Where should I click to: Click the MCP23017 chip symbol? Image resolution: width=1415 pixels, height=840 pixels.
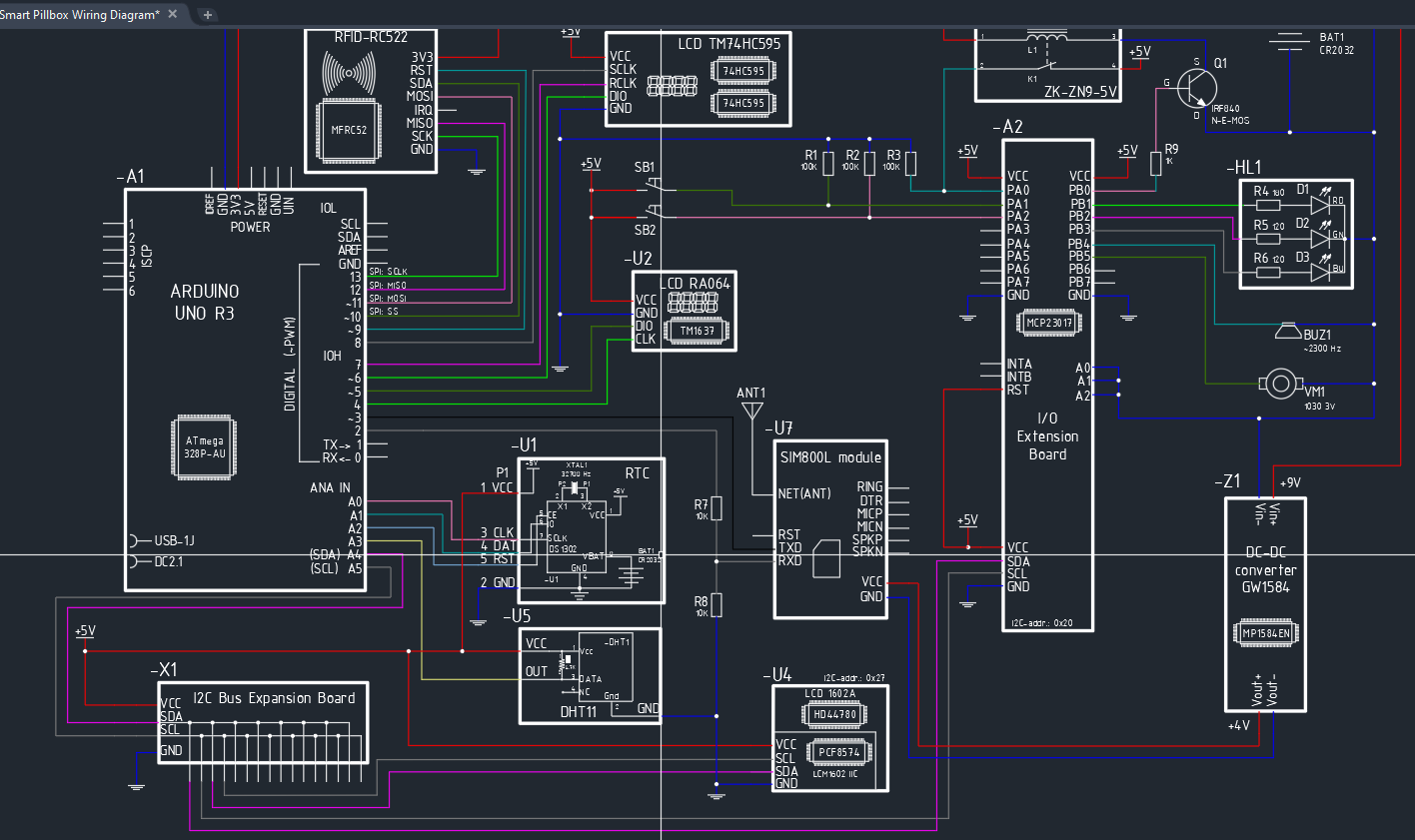pos(1049,323)
